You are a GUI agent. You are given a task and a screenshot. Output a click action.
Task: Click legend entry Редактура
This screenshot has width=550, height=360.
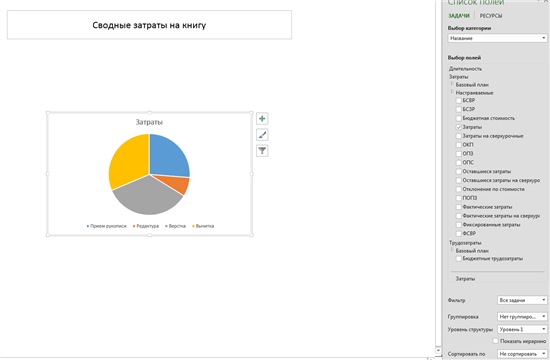pyautogui.click(x=146, y=226)
